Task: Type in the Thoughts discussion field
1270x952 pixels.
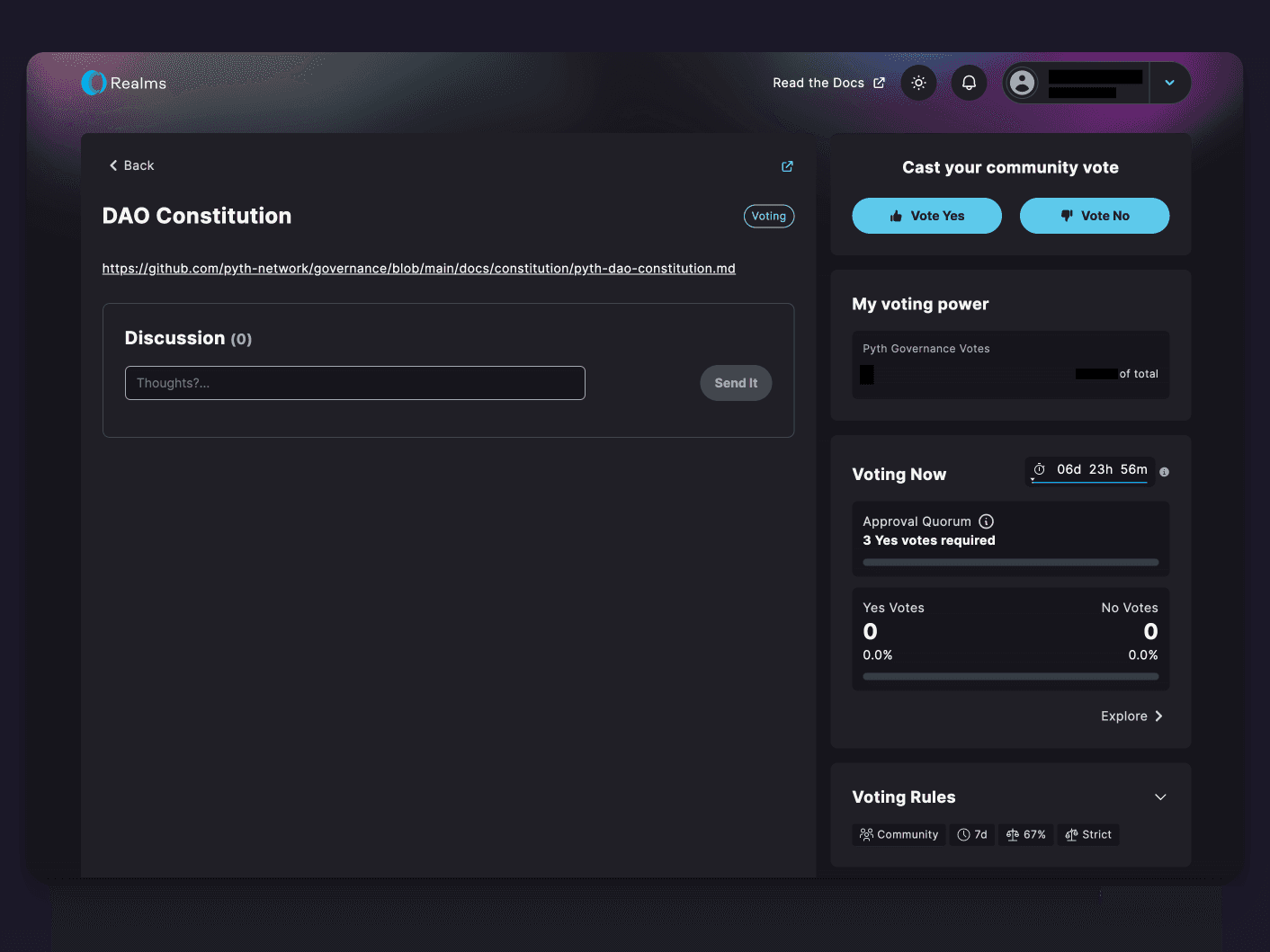Action: pyautogui.click(x=354, y=383)
